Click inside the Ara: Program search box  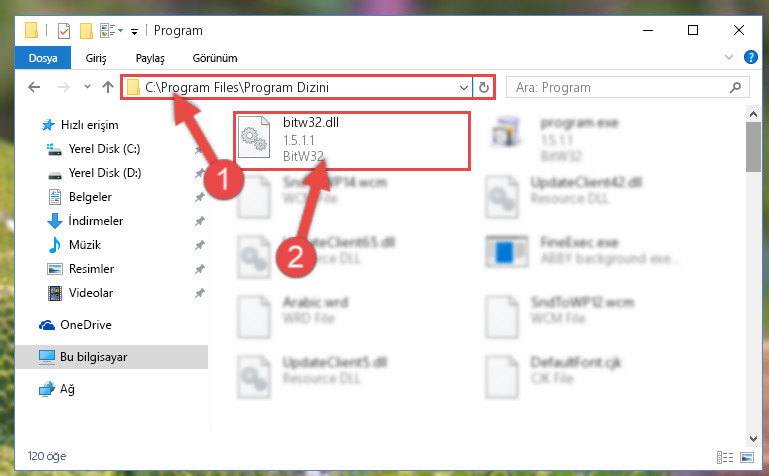(618, 87)
